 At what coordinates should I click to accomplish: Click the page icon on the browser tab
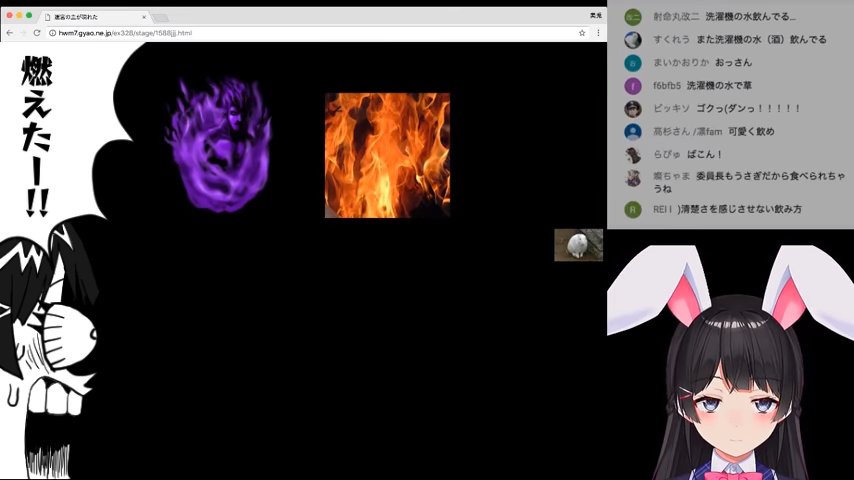coord(47,17)
